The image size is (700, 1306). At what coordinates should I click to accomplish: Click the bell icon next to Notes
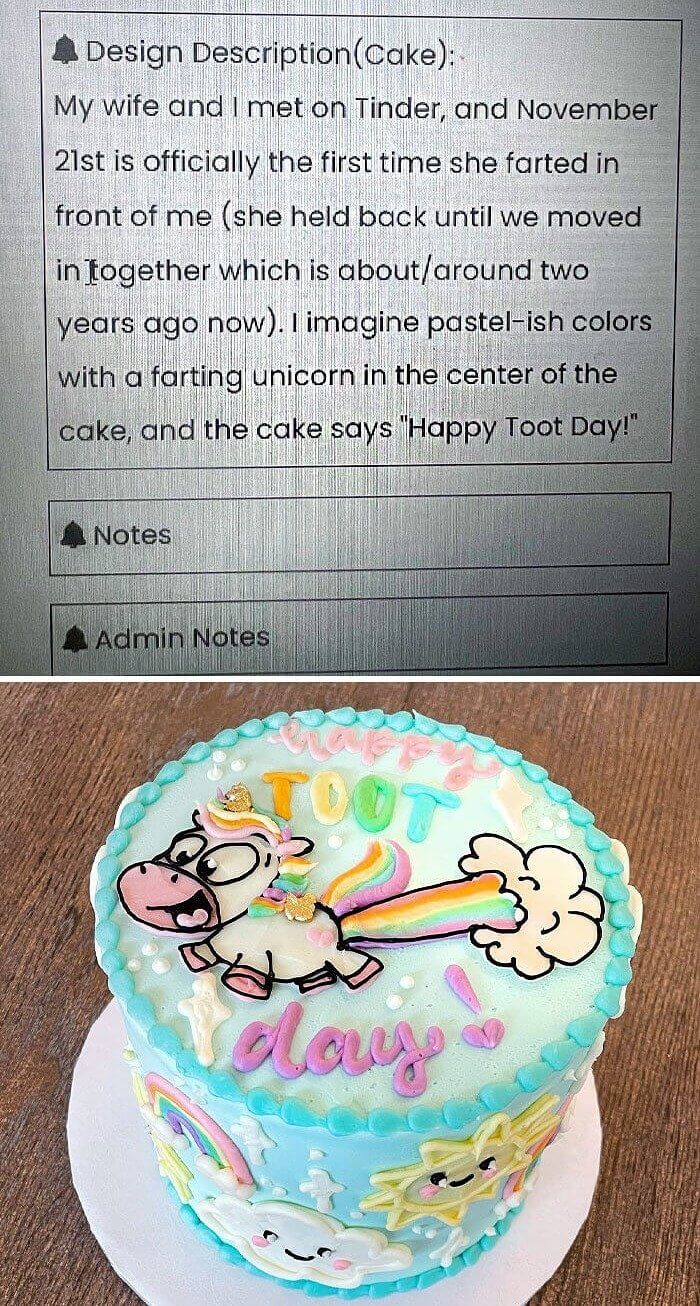(x=72, y=535)
